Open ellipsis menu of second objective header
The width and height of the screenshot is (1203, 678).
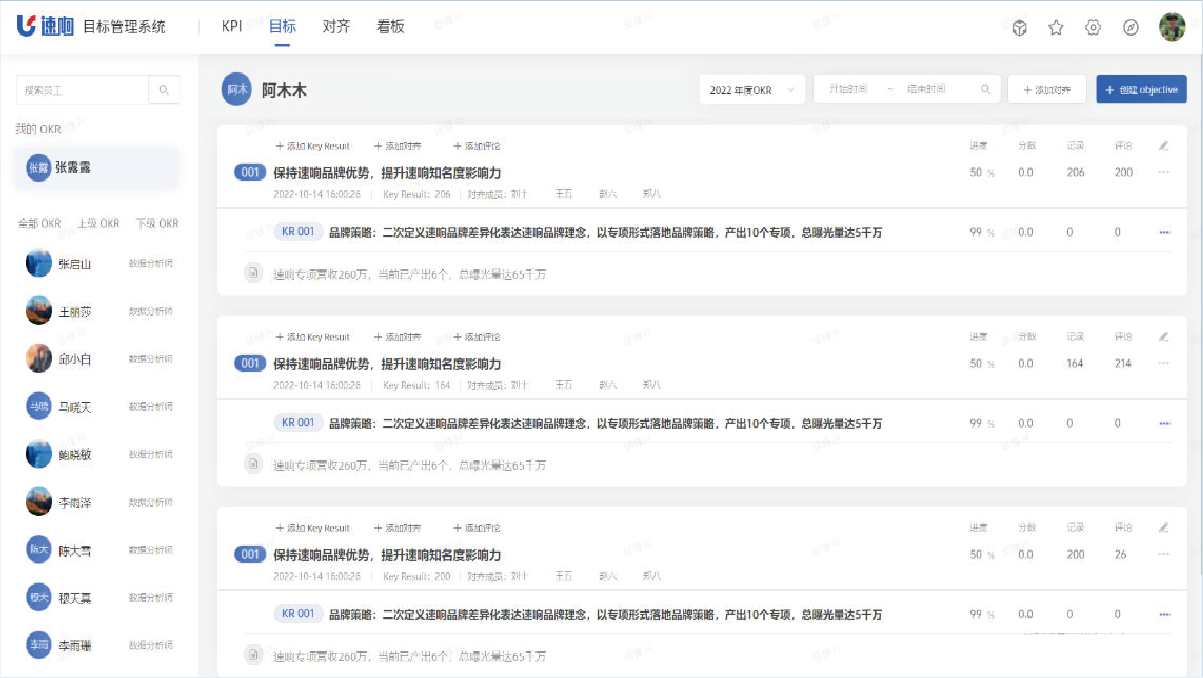point(1163,364)
